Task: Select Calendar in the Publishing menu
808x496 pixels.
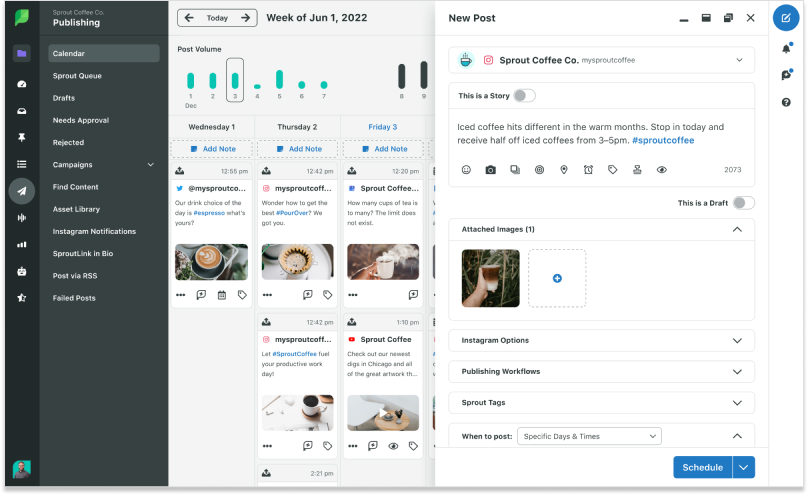Action: [104, 54]
